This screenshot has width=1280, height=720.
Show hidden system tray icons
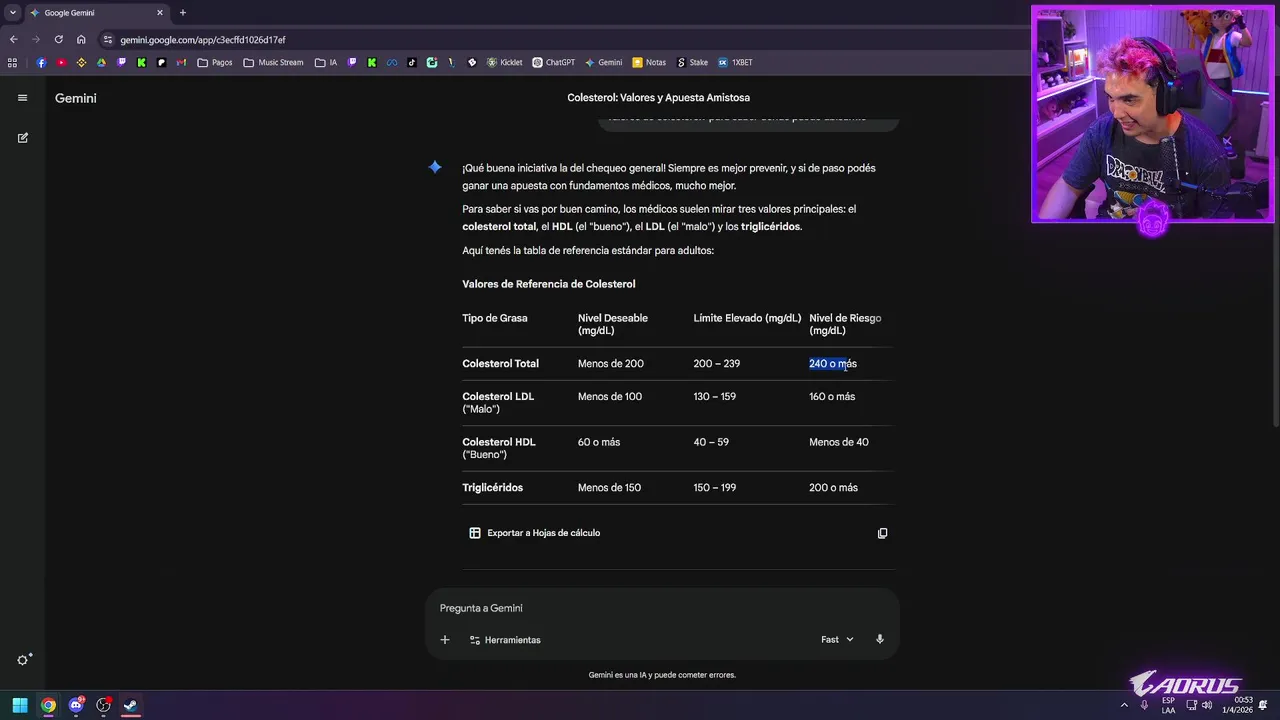tap(1124, 705)
